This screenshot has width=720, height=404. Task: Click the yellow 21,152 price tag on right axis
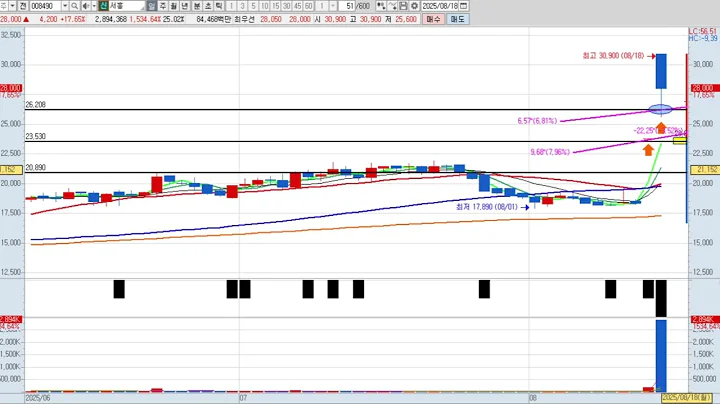(x=704, y=169)
